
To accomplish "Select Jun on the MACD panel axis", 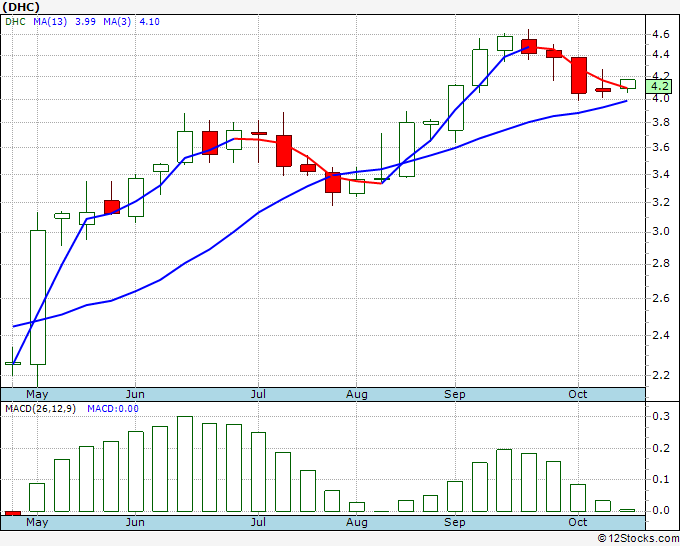I will [x=135, y=523].
